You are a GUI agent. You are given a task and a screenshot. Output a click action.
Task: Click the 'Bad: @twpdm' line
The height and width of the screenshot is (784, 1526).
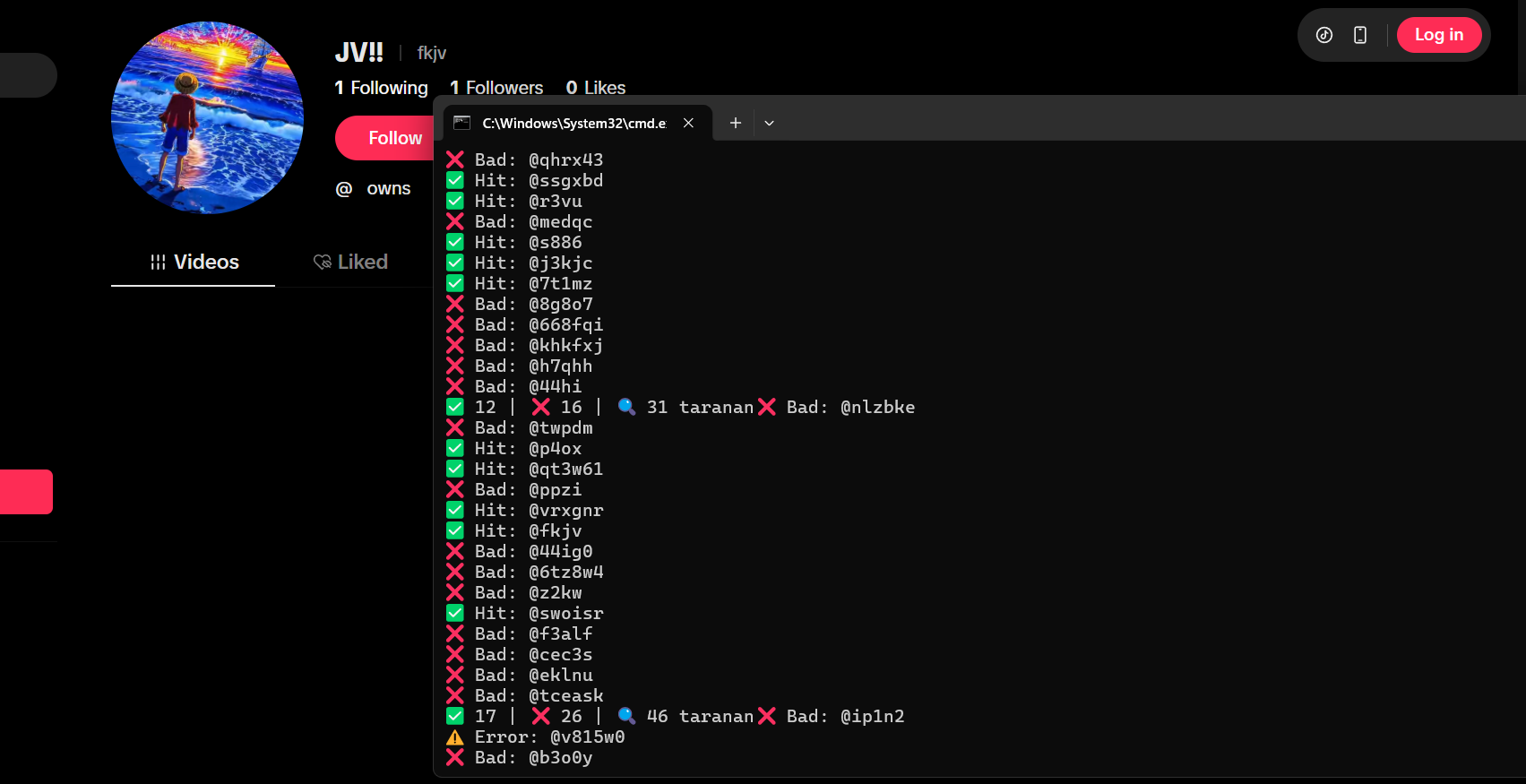[520, 427]
